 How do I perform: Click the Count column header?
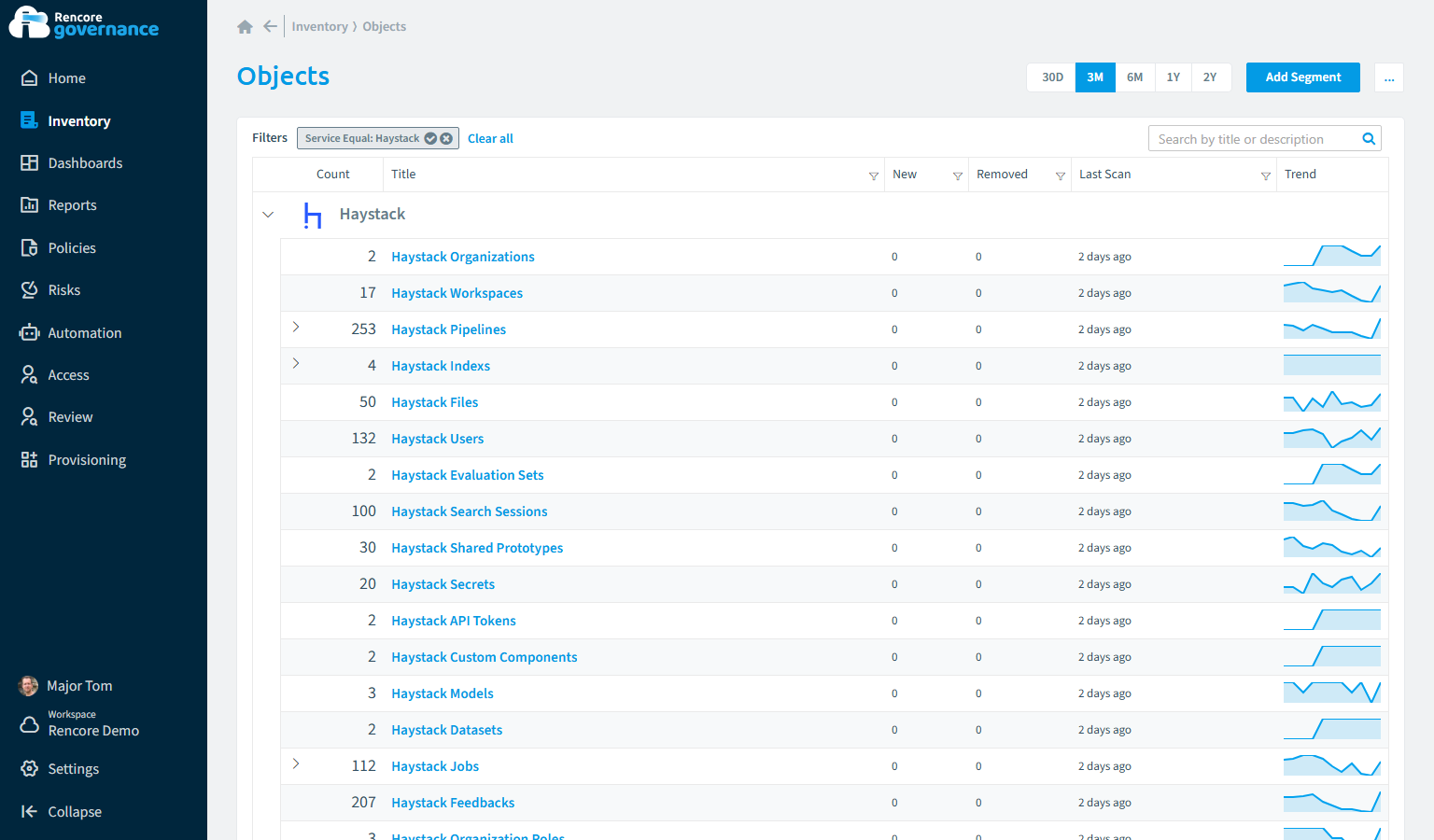point(333,175)
